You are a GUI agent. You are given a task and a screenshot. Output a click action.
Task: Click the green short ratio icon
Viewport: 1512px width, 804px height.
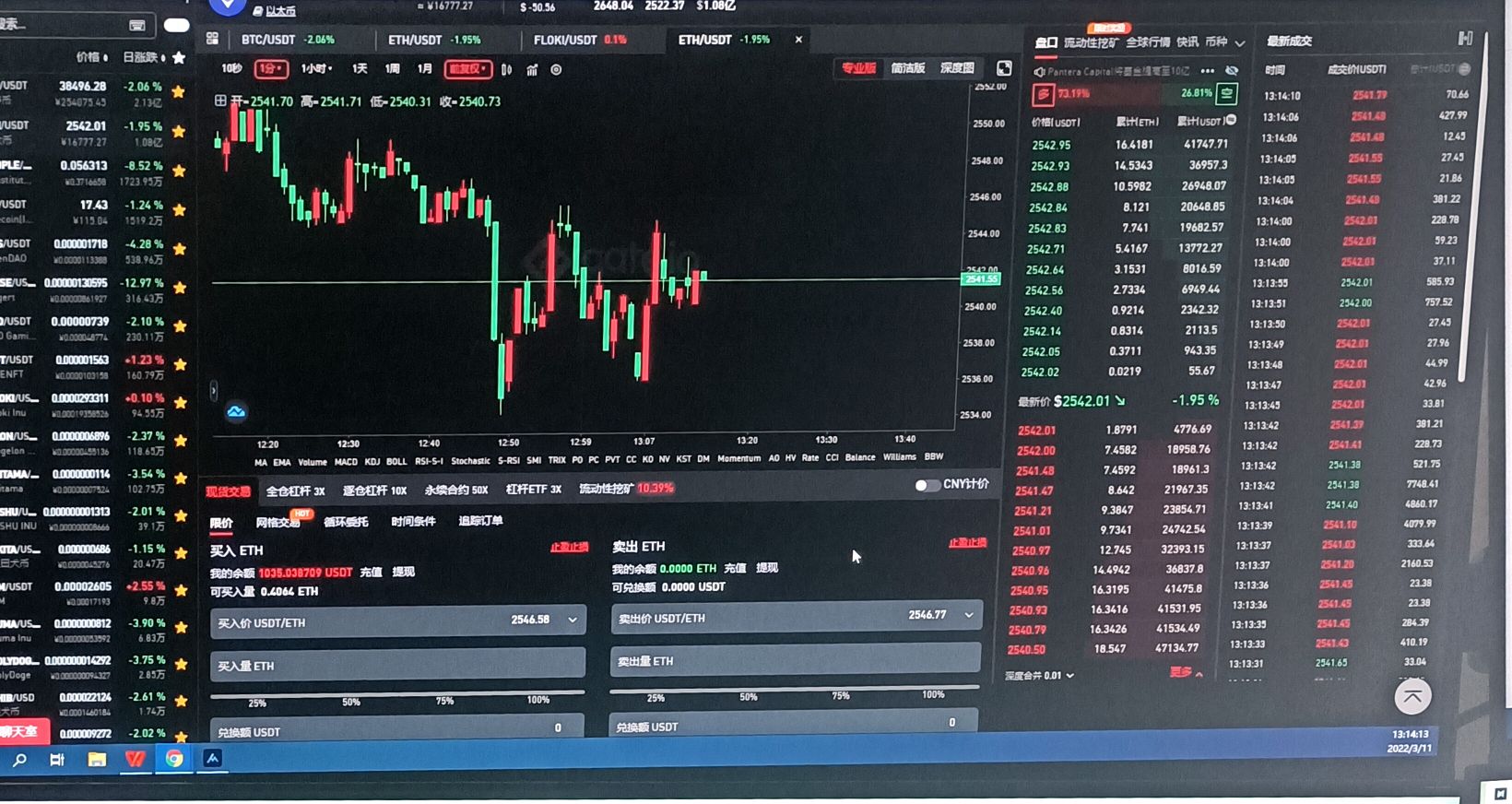tap(1226, 93)
